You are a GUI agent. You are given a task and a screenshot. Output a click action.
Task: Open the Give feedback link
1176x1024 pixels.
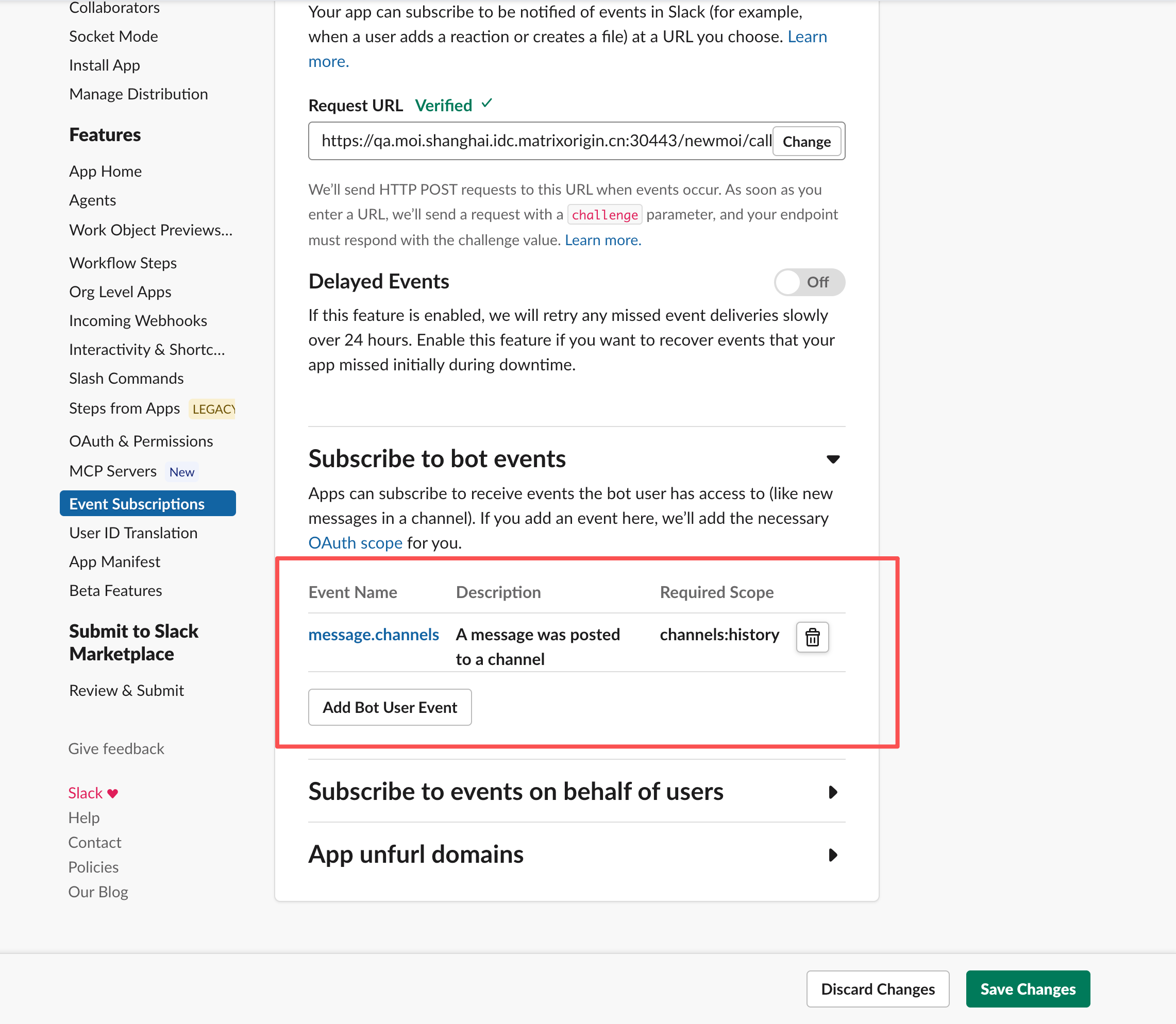[116, 748]
